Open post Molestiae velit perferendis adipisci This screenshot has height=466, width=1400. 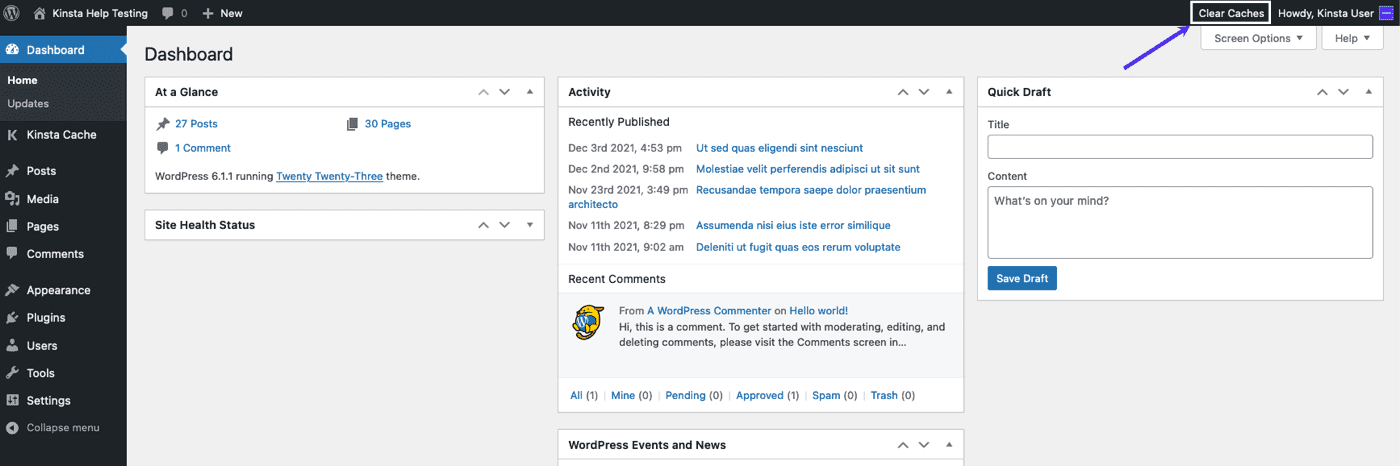[x=808, y=169]
